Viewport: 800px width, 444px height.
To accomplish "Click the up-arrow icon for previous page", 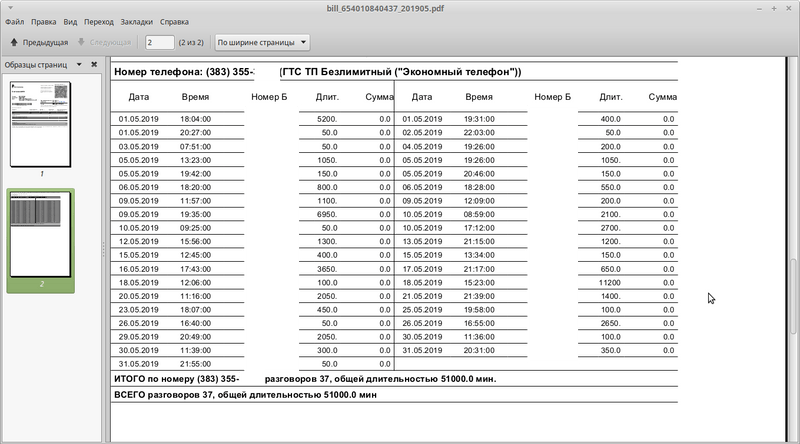I will (x=14, y=42).
